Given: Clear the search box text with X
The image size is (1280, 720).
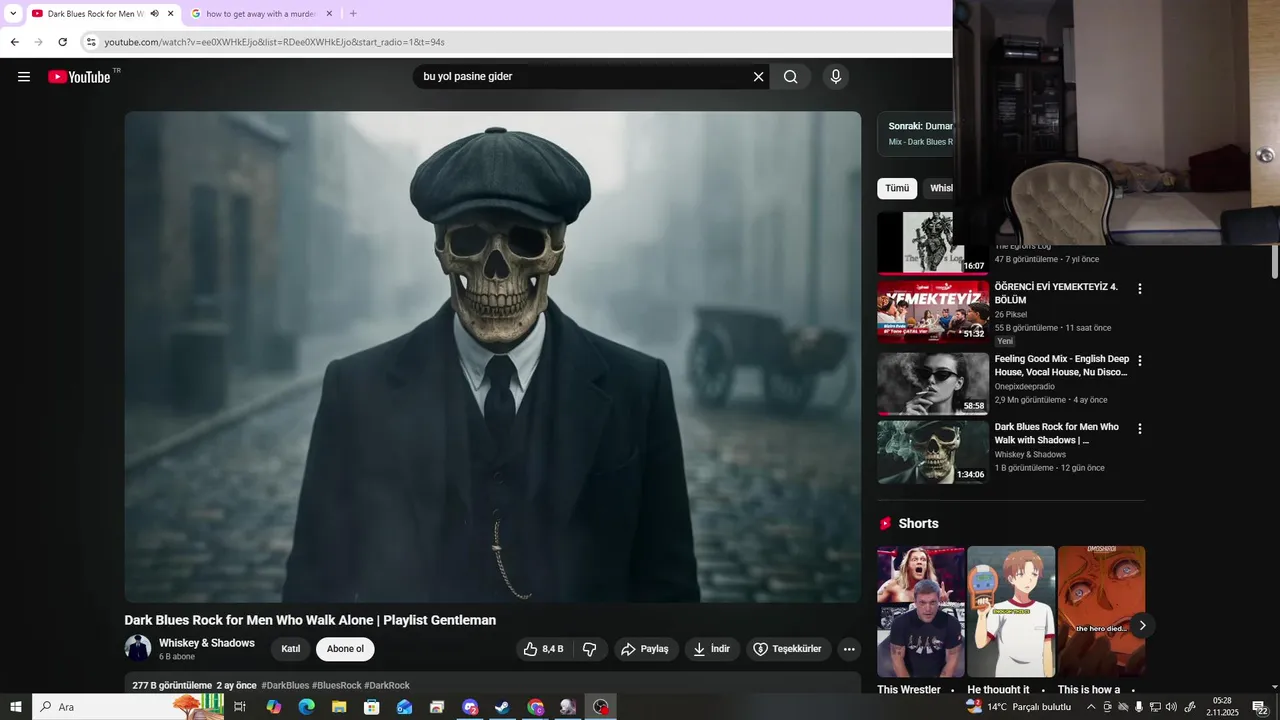Looking at the screenshot, I should 758,77.
